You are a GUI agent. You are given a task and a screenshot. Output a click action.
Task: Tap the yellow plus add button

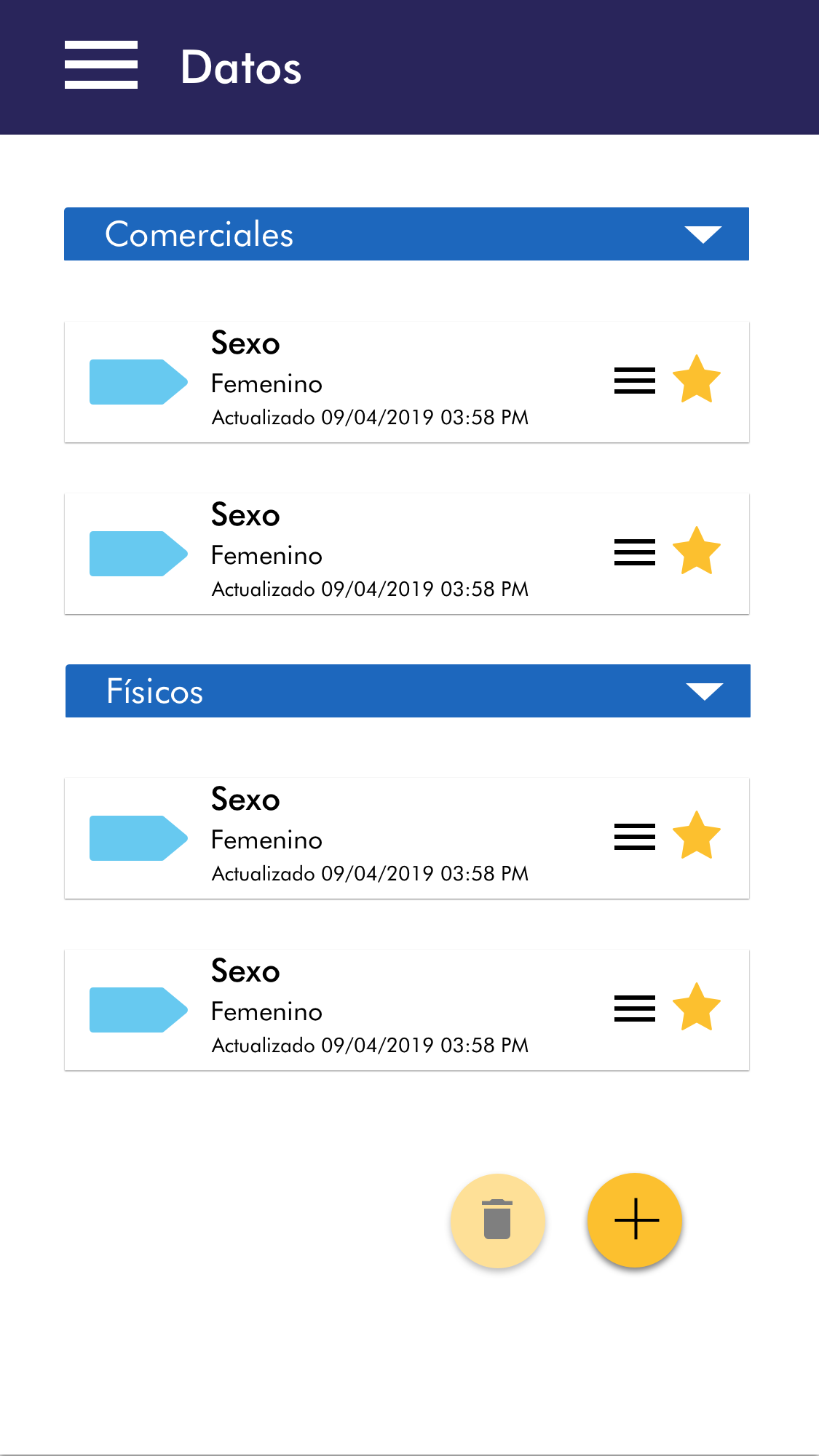point(635,1220)
